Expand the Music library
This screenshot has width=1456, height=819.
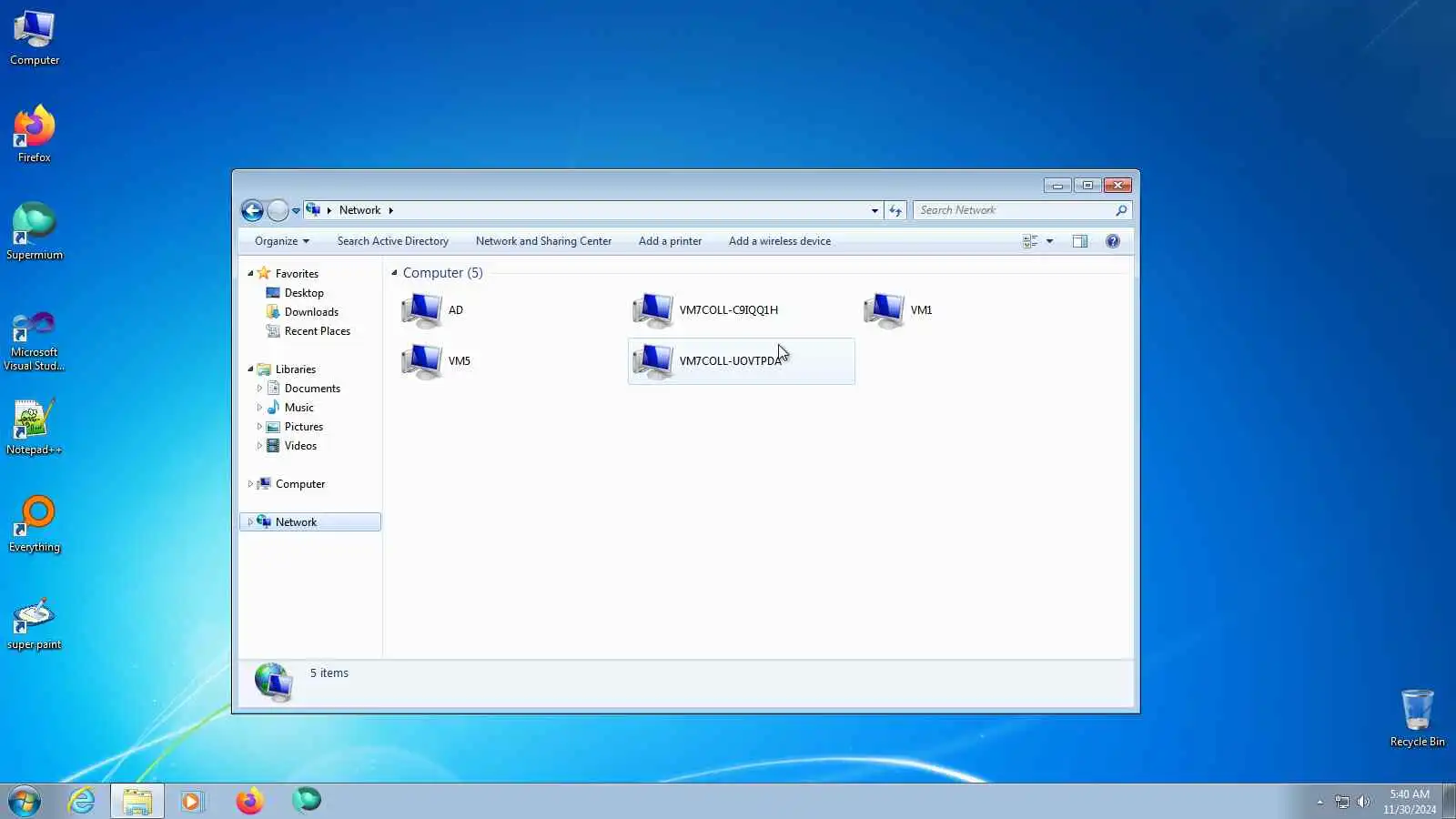coord(259,408)
